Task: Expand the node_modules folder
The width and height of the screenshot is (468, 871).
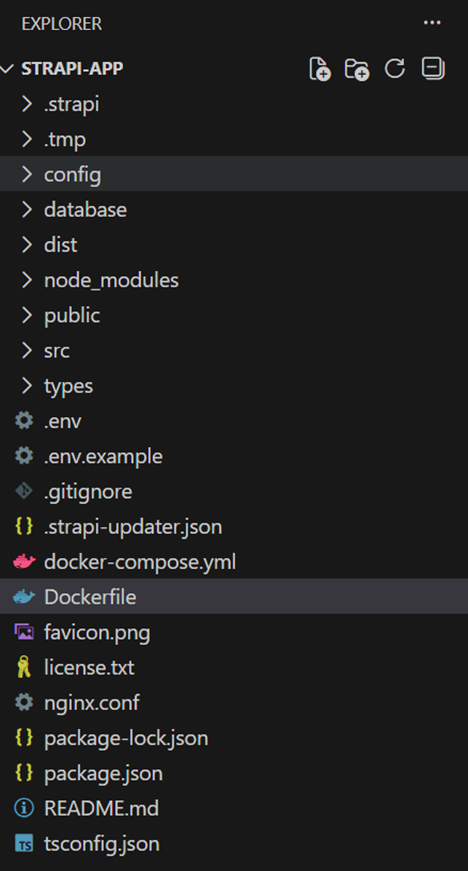Action: coord(234,280)
